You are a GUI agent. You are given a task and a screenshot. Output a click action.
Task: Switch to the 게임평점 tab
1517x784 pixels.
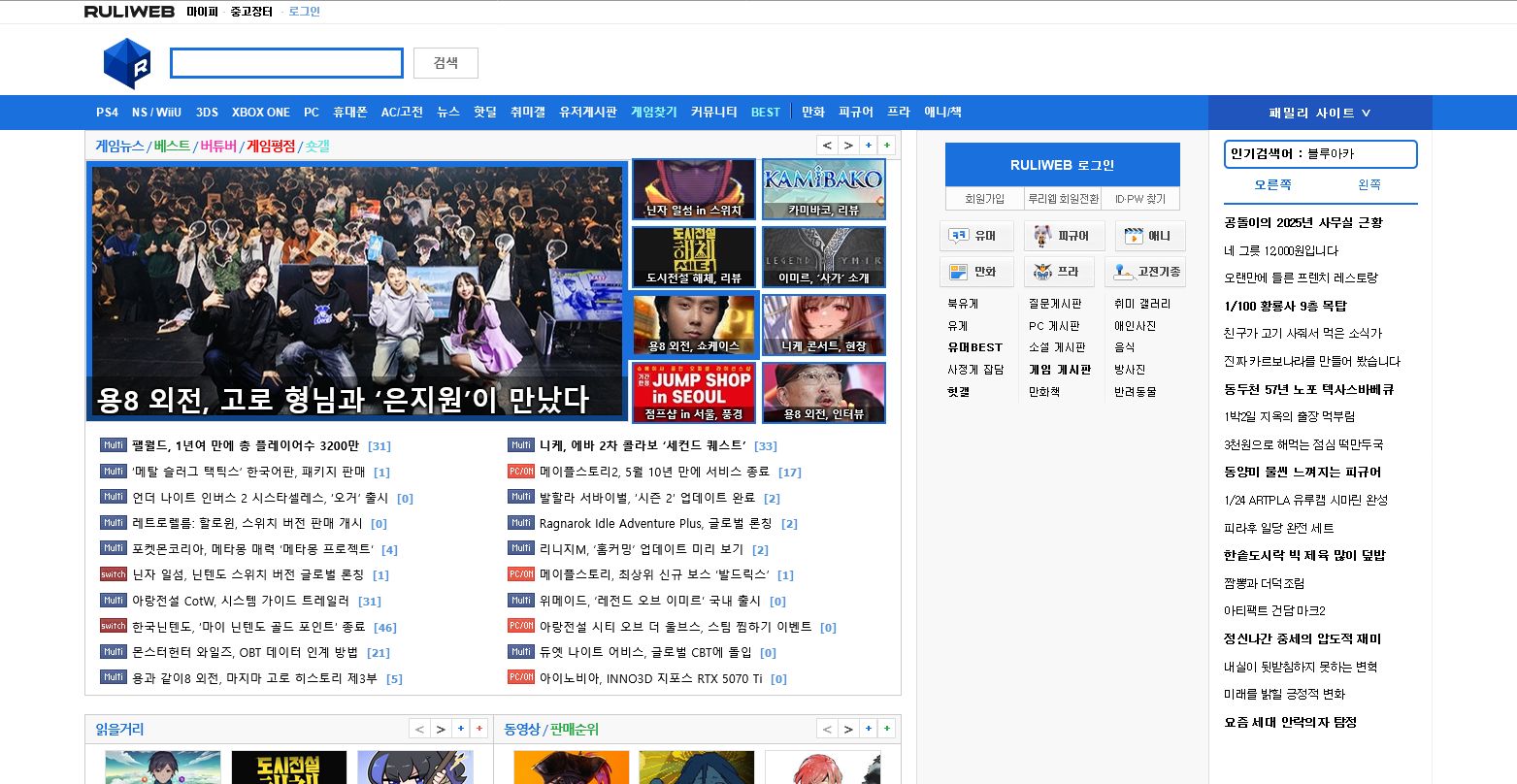pyautogui.click(x=271, y=147)
